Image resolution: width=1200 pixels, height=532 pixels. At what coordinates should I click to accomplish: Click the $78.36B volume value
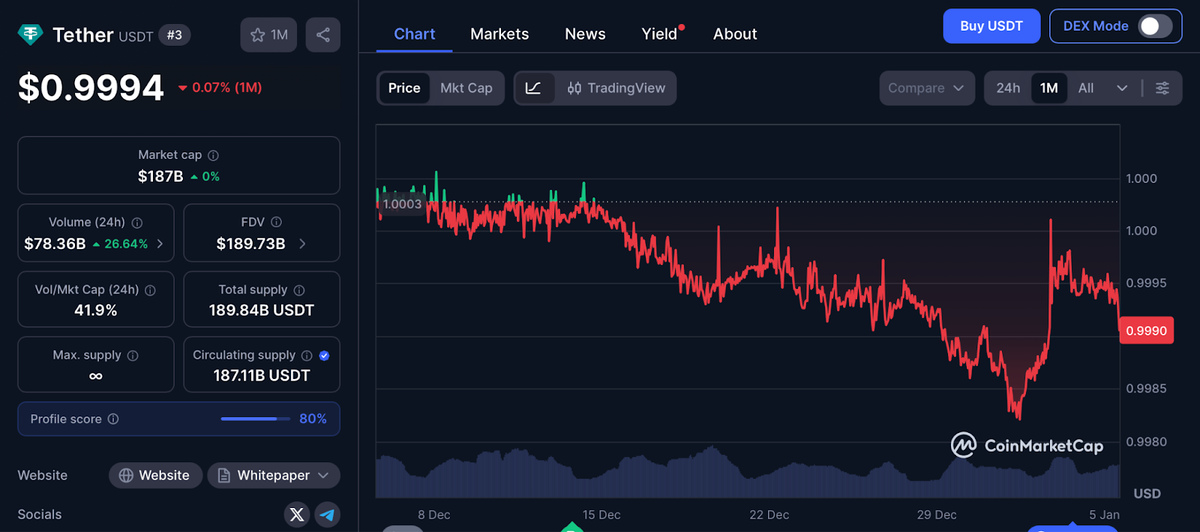tap(54, 244)
